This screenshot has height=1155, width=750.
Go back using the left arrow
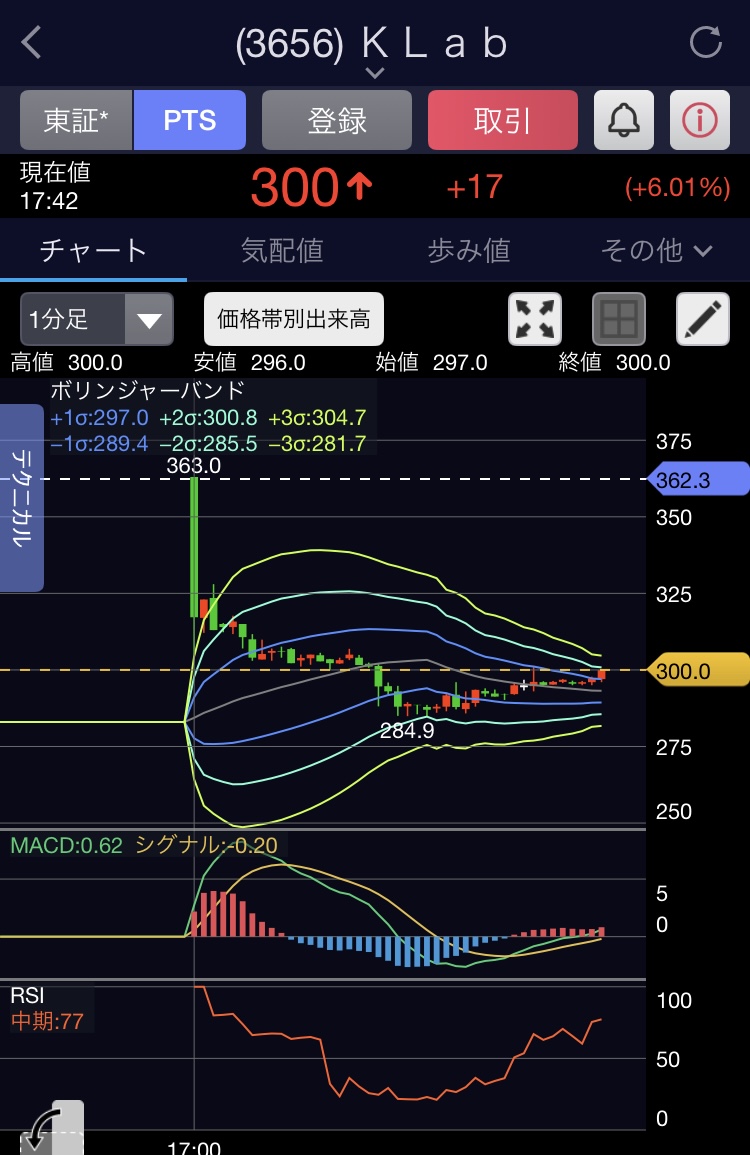[x=31, y=43]
